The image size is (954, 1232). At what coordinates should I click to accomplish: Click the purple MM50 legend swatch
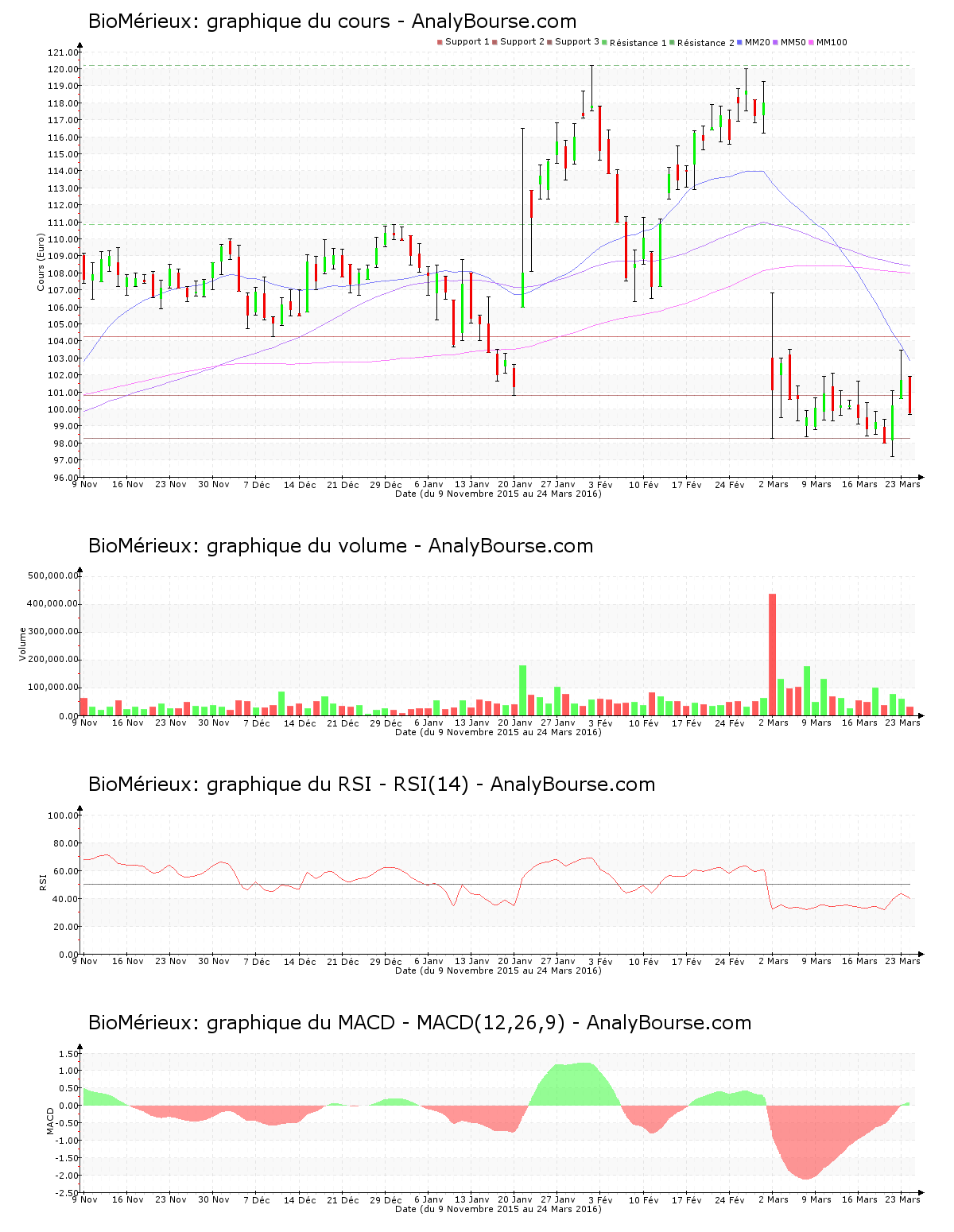[x=777, y=42]
